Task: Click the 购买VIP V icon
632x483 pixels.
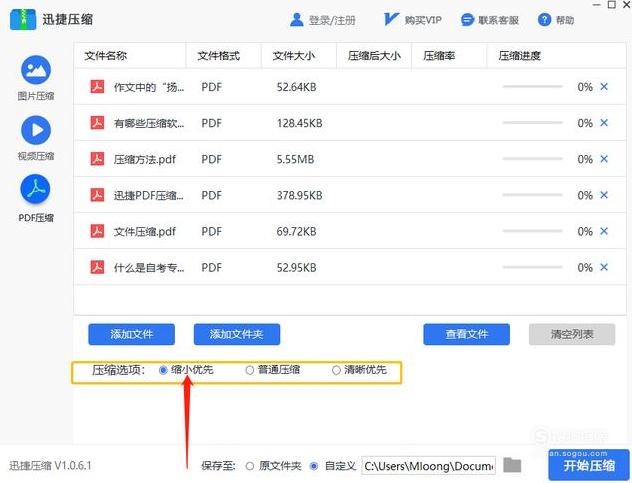Action: click(391, 19)
